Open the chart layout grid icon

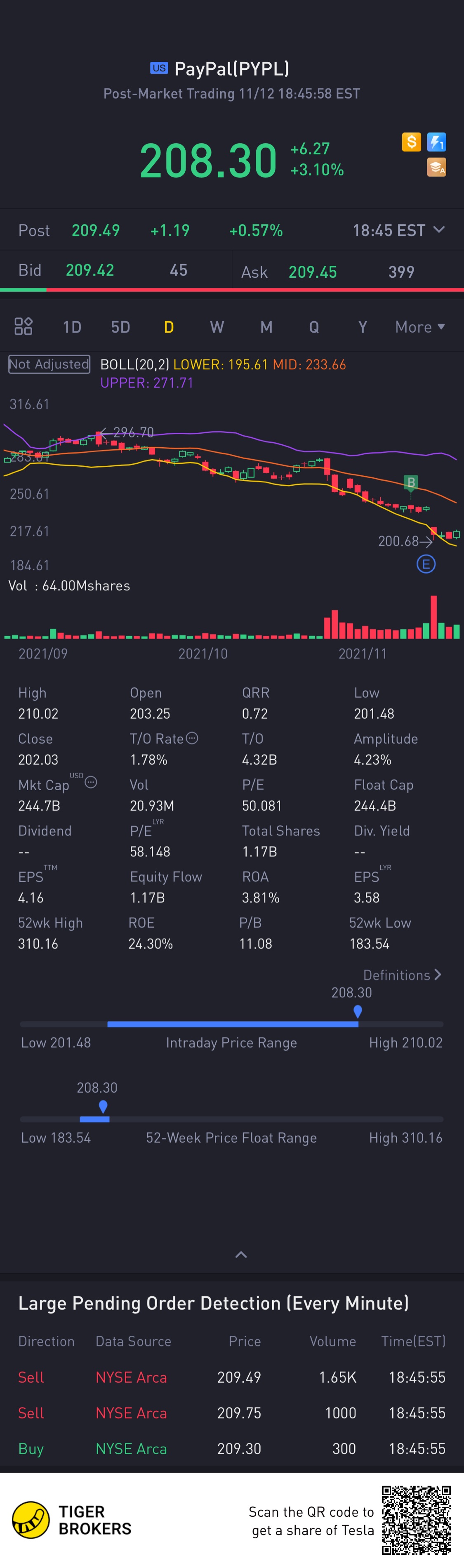point(23,326)
